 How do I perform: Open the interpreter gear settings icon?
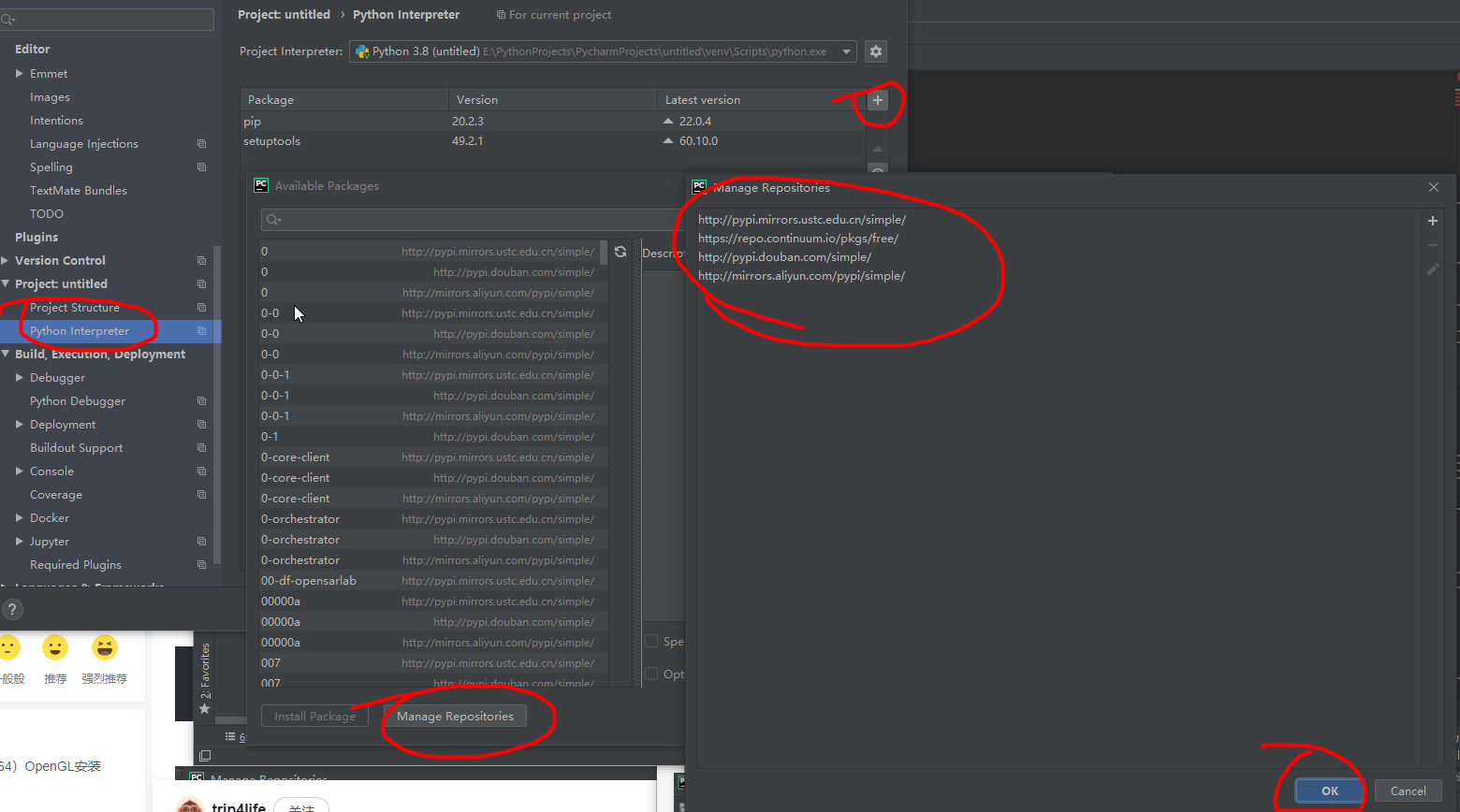coord(875,51)
